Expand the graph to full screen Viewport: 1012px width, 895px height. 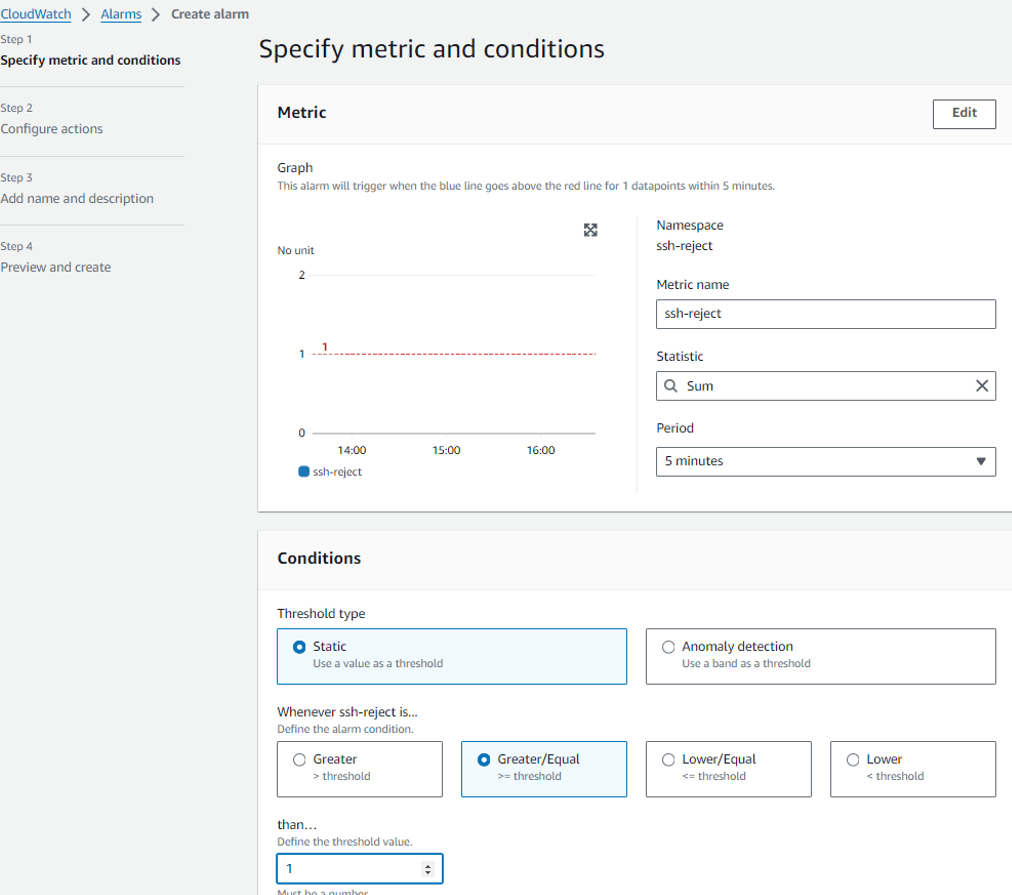(590, 230)
